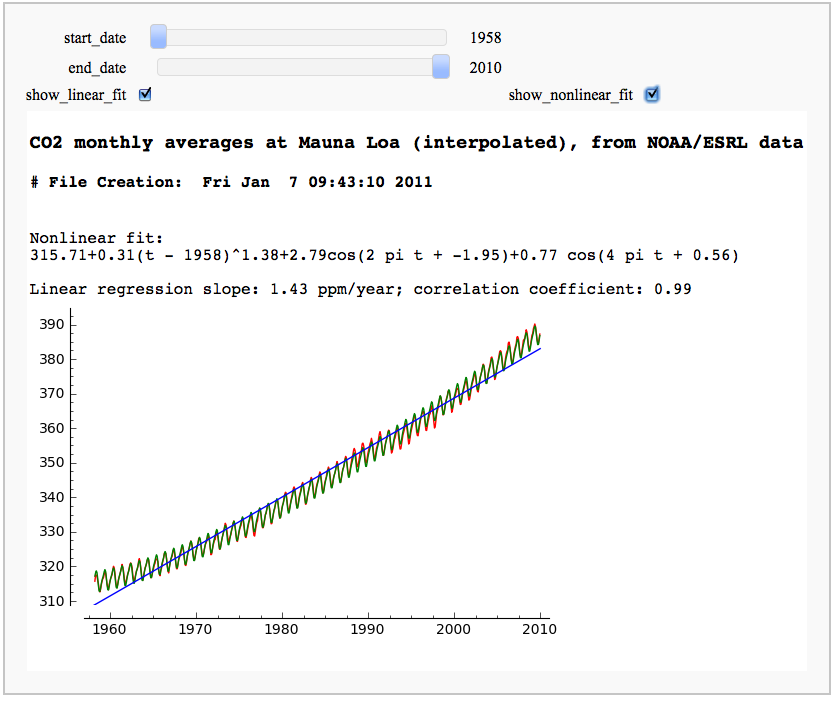
Task: Click the start_date label text
Action: coord(95,38)
